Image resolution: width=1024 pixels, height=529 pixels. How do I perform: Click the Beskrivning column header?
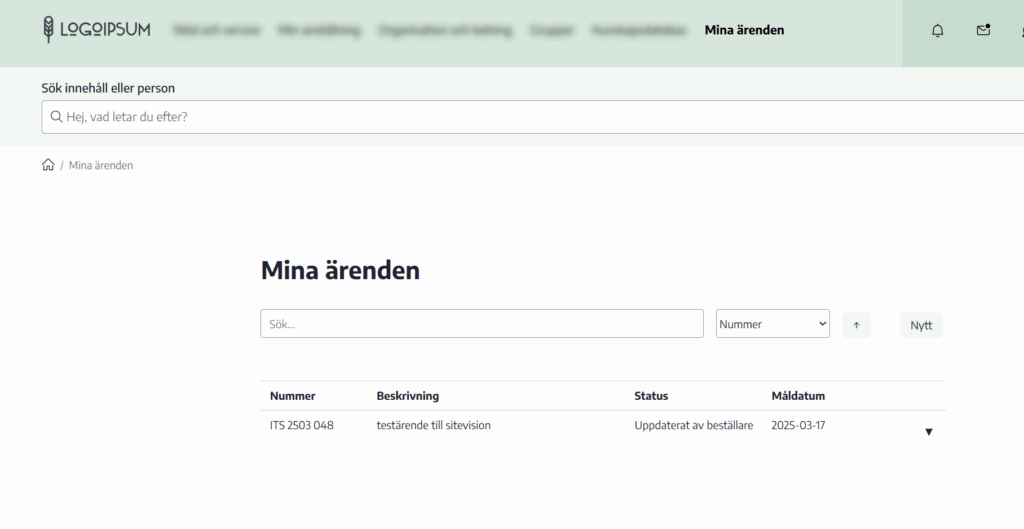(407, 396)
